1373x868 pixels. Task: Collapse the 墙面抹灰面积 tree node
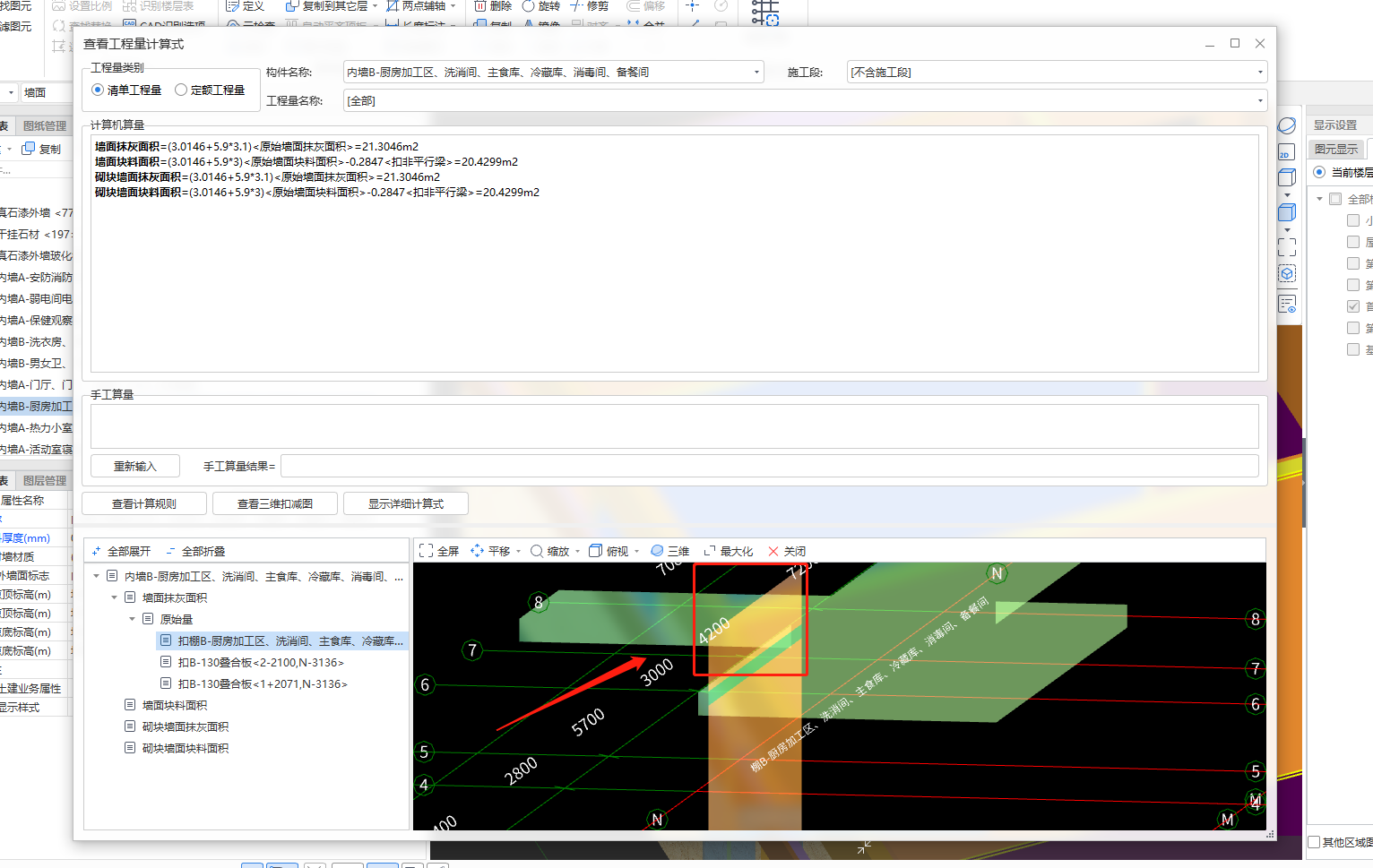115,597
